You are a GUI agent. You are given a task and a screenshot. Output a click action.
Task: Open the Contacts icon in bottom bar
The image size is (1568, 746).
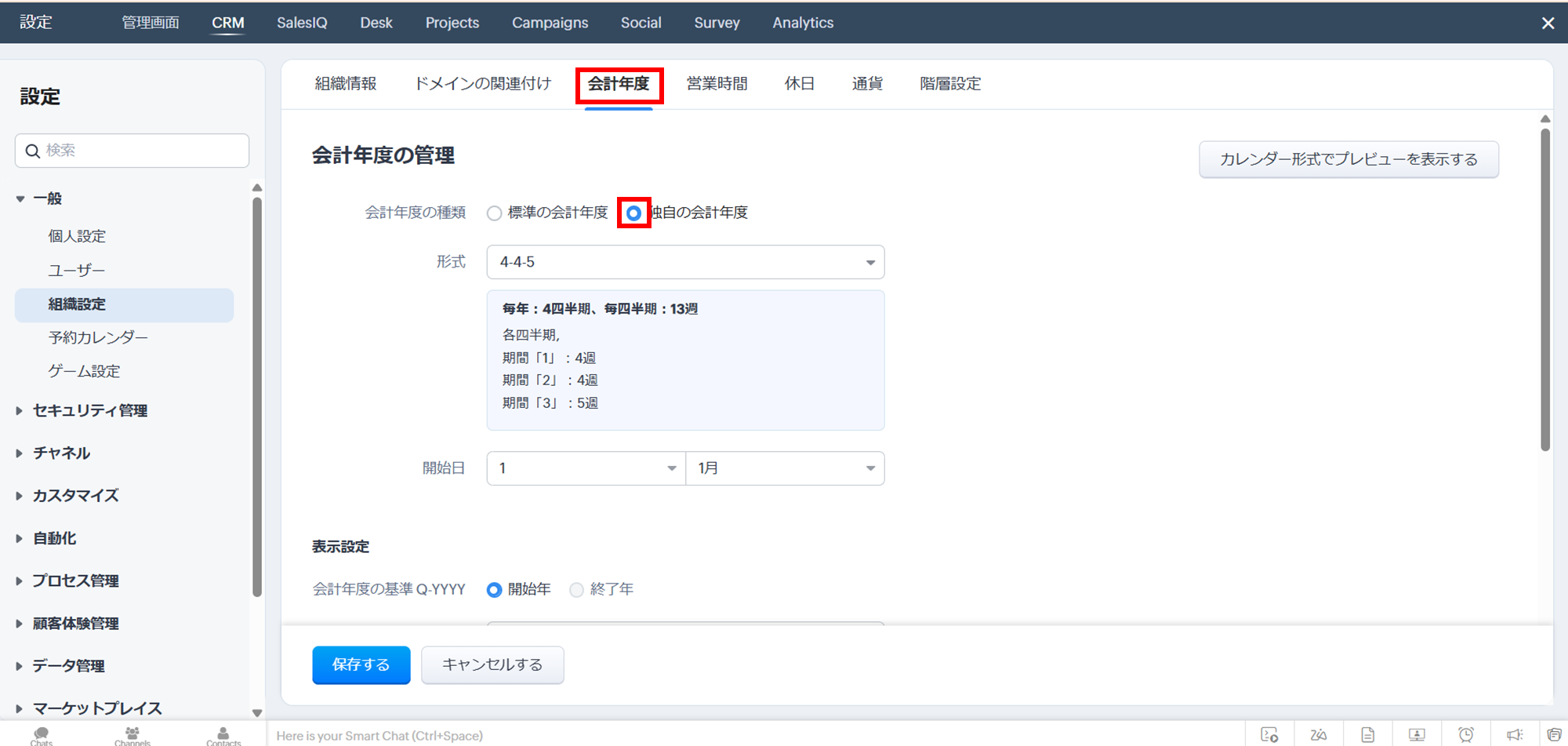click(x=223, y=735)
